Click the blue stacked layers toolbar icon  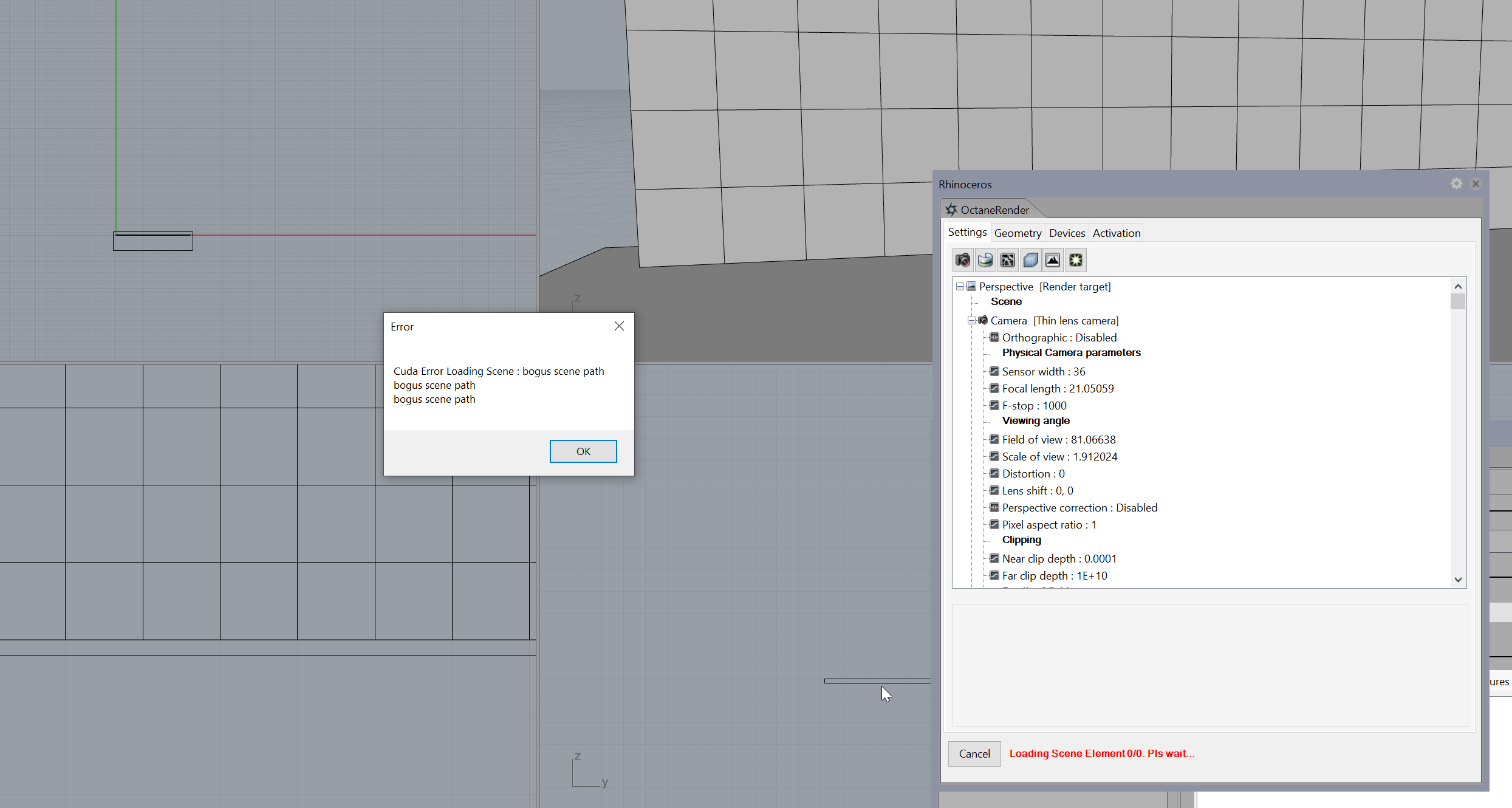[1030, 261]
